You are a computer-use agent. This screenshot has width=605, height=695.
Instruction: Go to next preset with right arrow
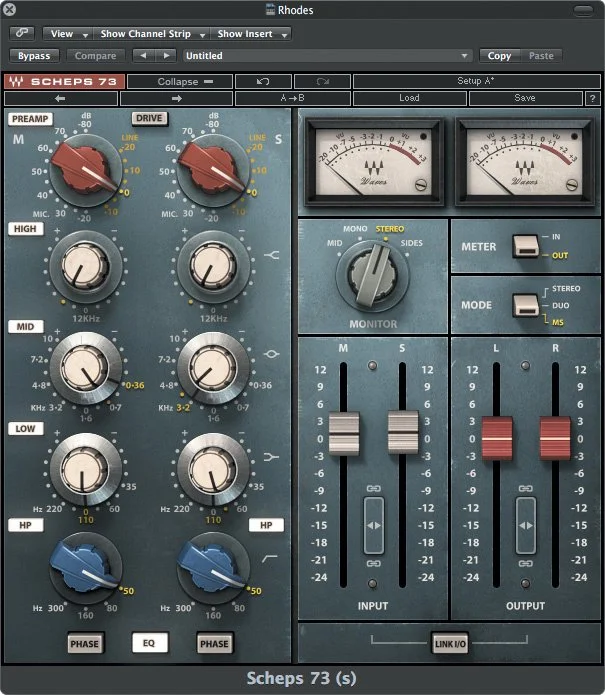[x=176, y=98]
